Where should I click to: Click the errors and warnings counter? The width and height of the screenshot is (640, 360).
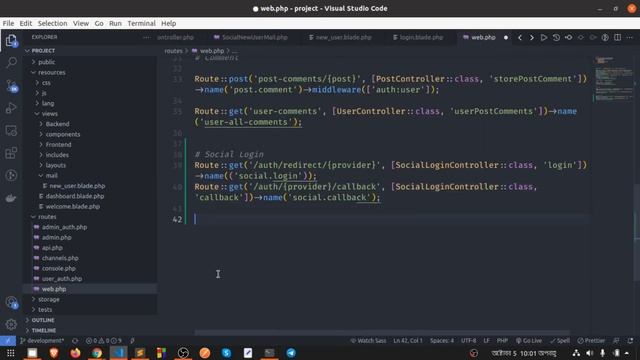104,340
